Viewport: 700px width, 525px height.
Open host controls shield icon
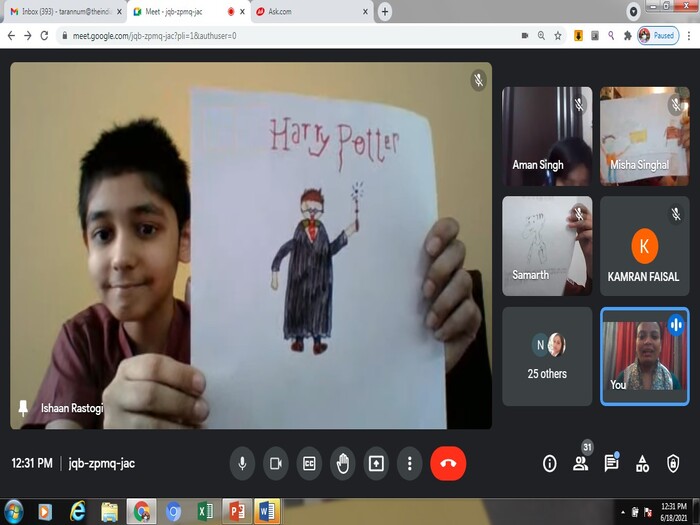tap(673, 463)
